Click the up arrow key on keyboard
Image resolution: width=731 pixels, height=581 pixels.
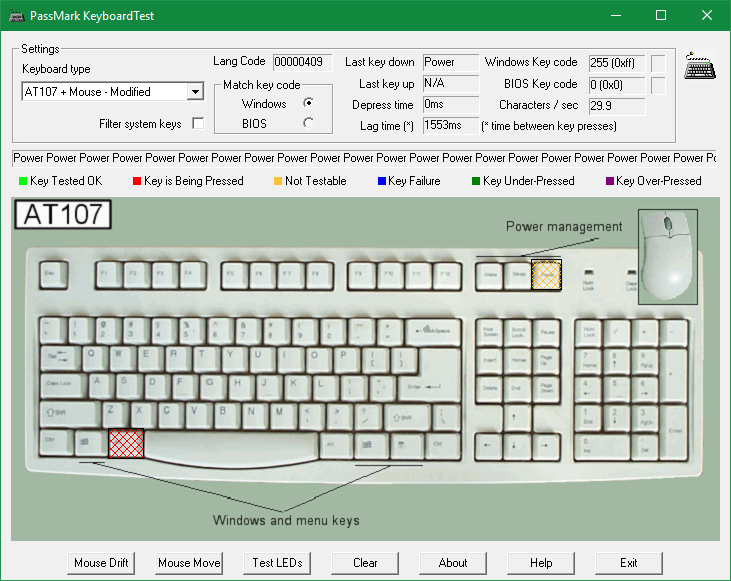(x=517, y=417)
